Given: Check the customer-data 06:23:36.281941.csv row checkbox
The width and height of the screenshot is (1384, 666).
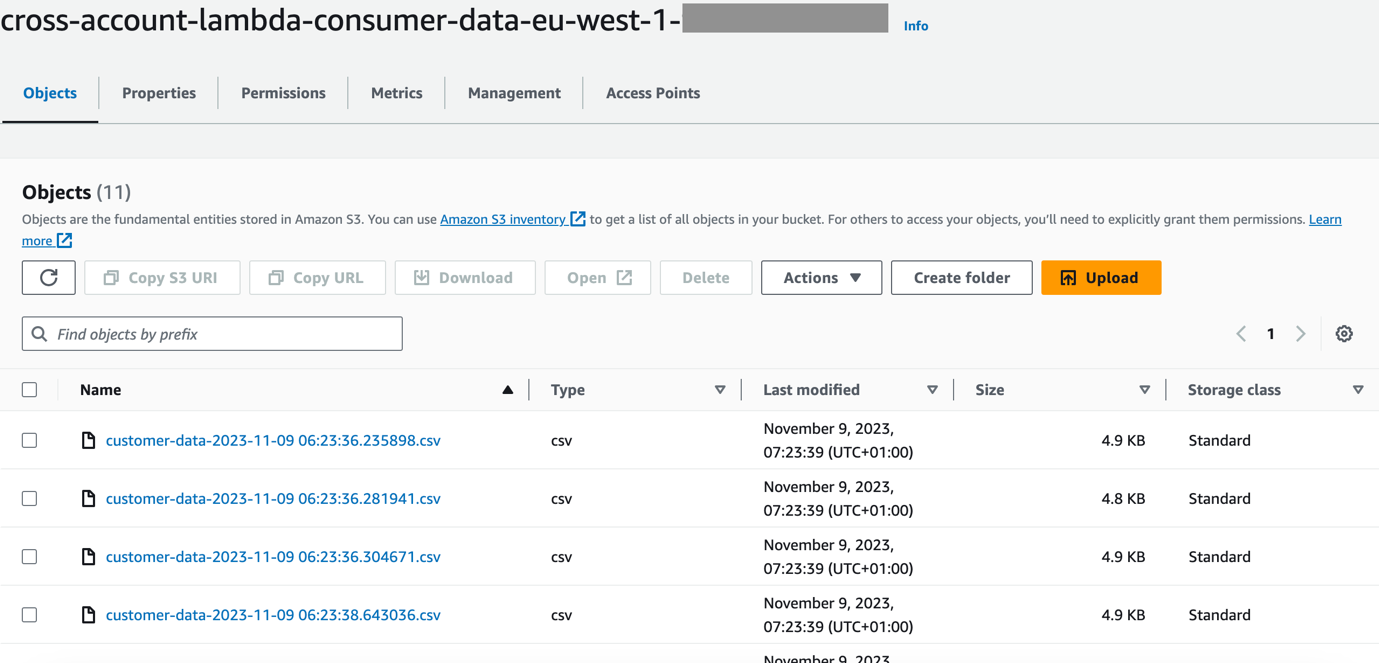Looking at the screenshot, I should point(30,498).
